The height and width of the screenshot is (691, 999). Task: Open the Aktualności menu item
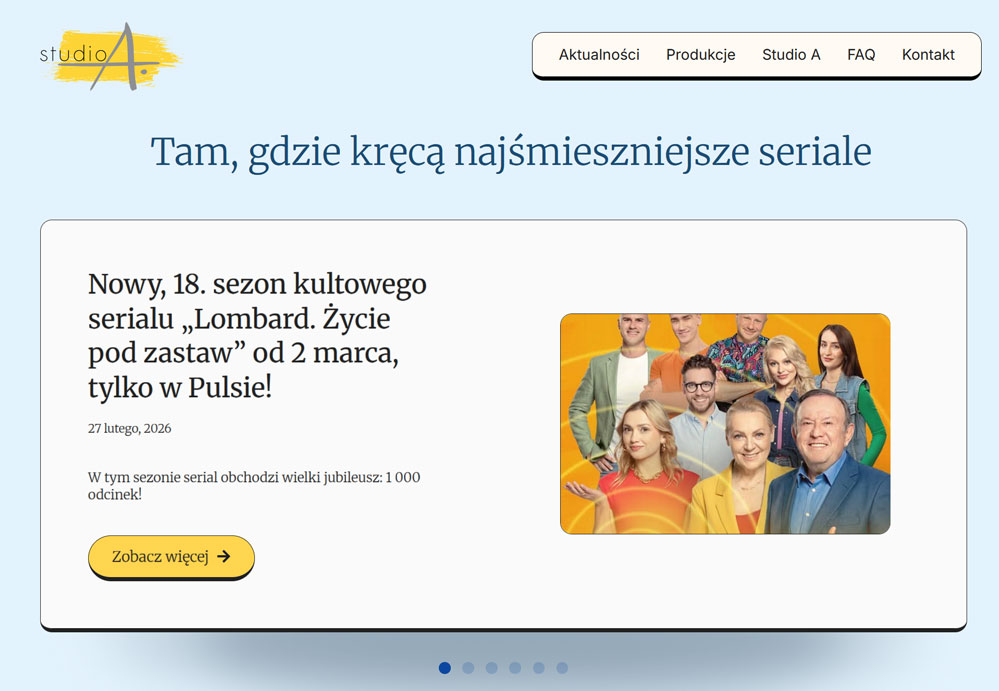[x=599, y=55]
